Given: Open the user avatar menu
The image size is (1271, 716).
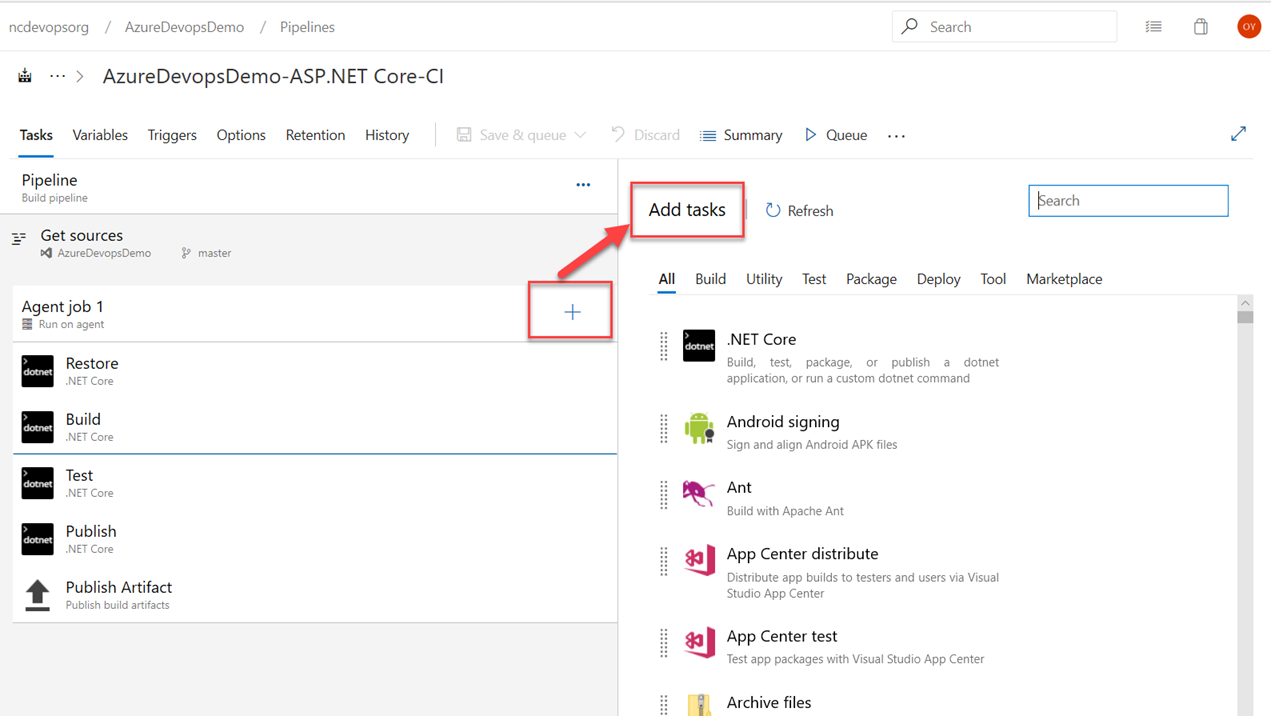Looking at the screenshot, I should tap(1248, 27).
